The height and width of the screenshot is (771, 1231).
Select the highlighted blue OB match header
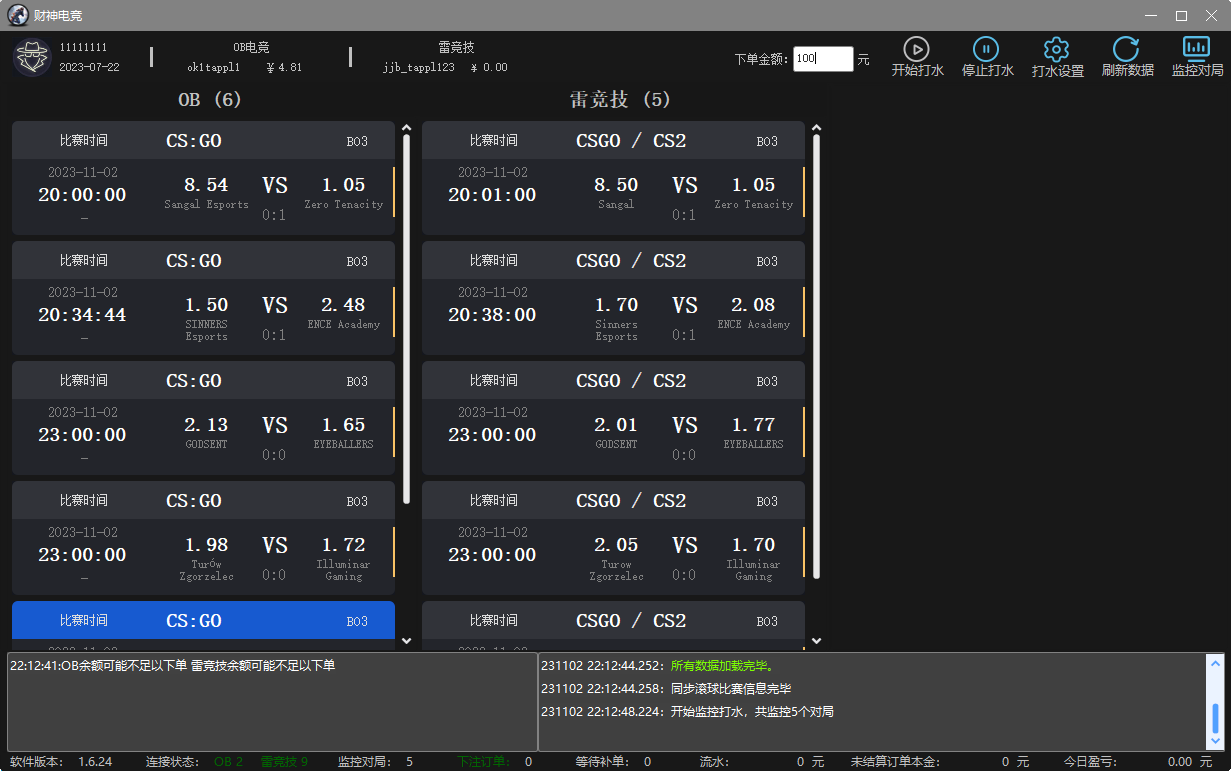click(203, 621)
